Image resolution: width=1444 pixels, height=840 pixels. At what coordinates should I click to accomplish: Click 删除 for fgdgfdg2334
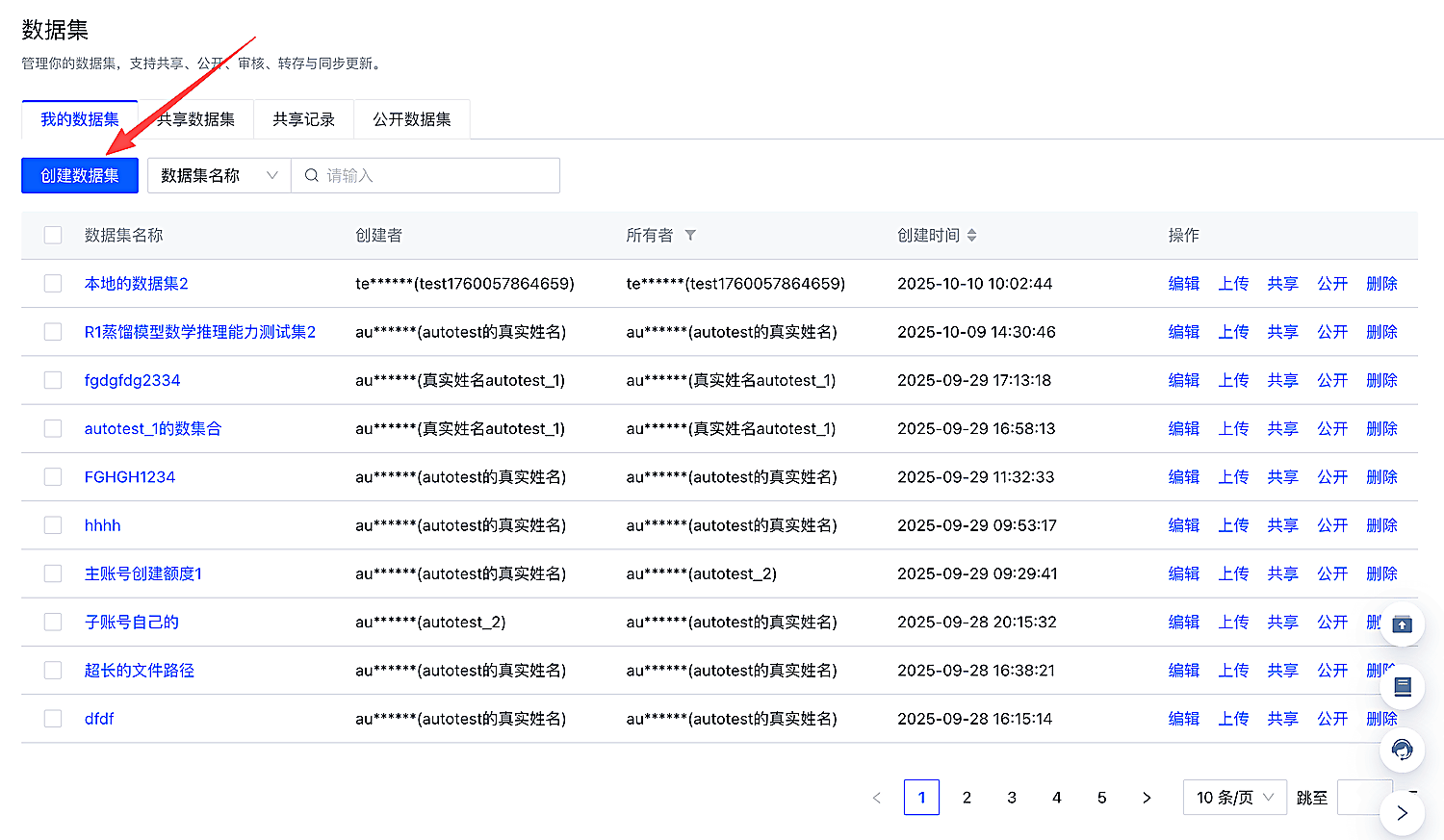1382,380
